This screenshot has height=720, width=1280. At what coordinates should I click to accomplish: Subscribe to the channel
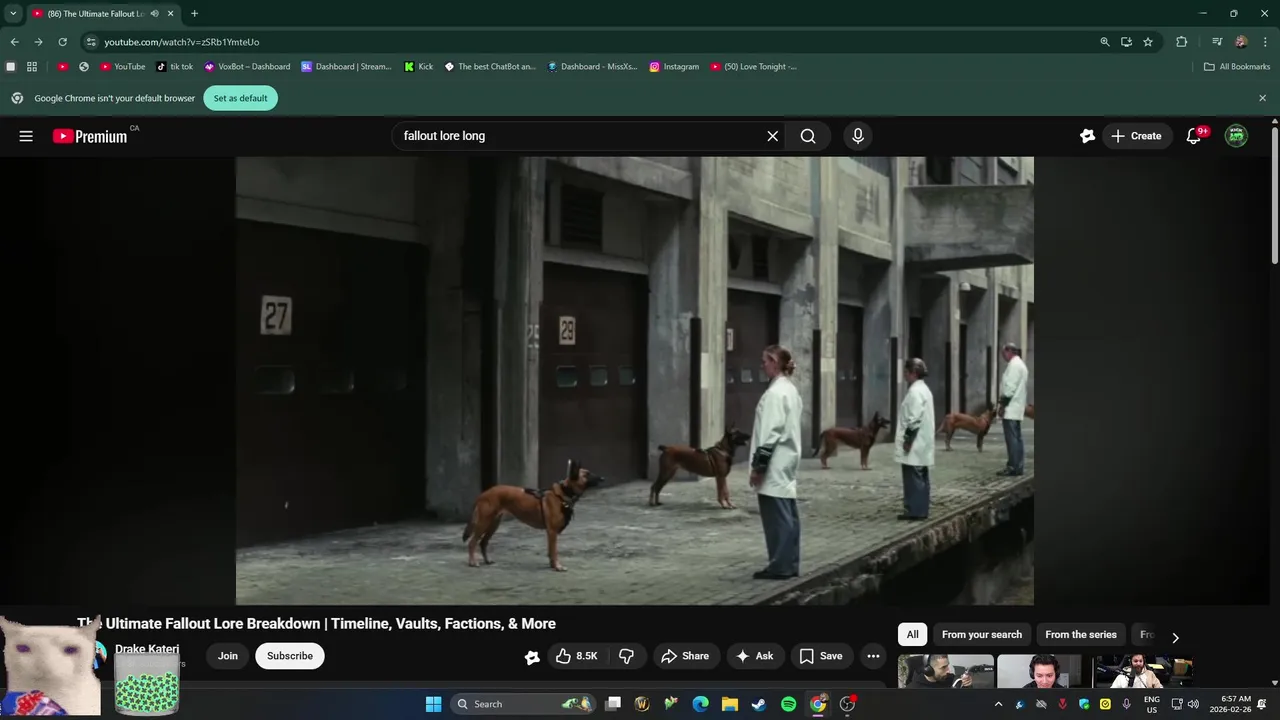(290, 656)
